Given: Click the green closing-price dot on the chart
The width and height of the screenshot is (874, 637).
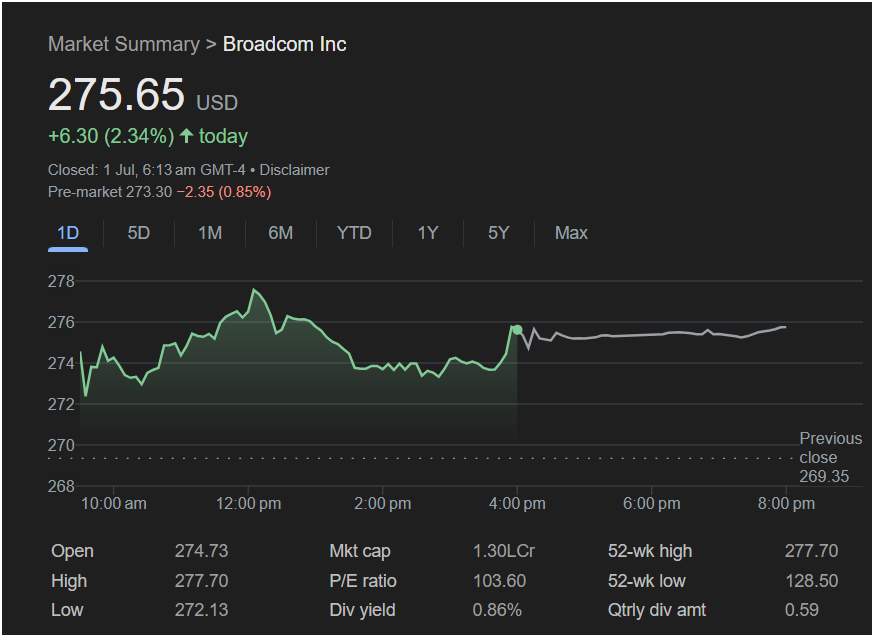Looking at the screenshot, I should pos(517,330).
